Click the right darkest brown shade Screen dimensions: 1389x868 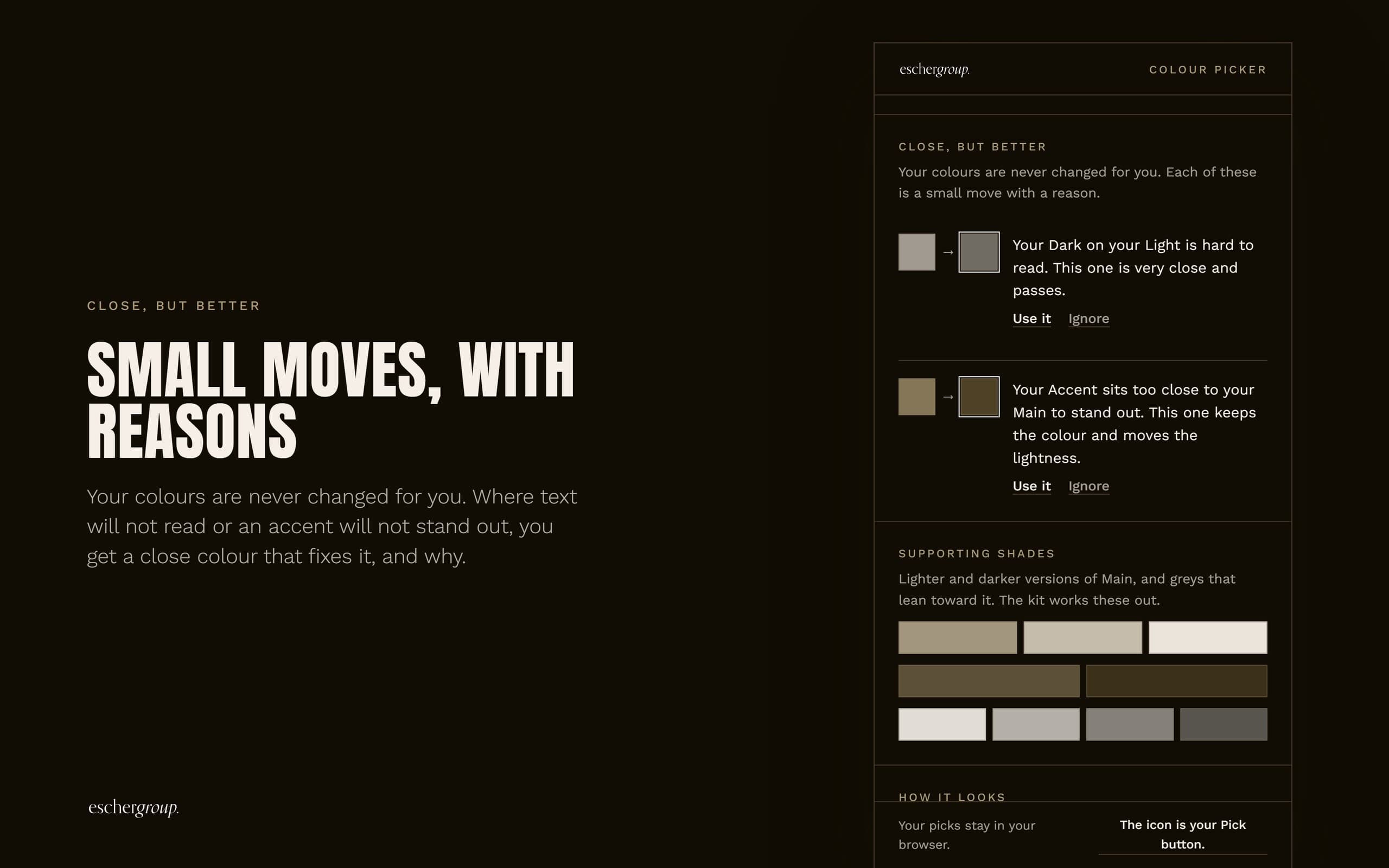pos(1176,681)
